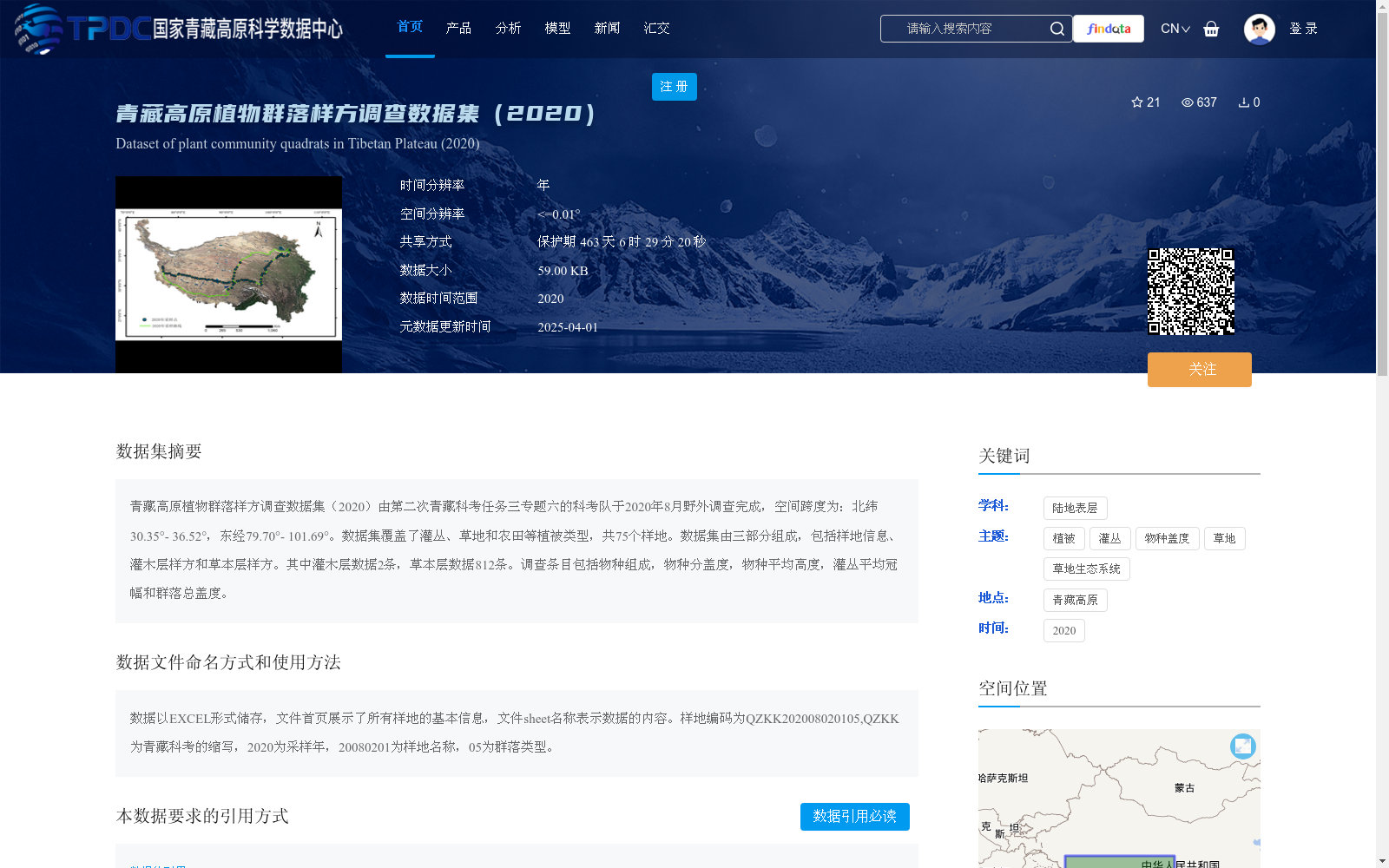Click the orange 关注 follow button
The width and height of the screenshot is (1389, 868).
(1200, 370)
